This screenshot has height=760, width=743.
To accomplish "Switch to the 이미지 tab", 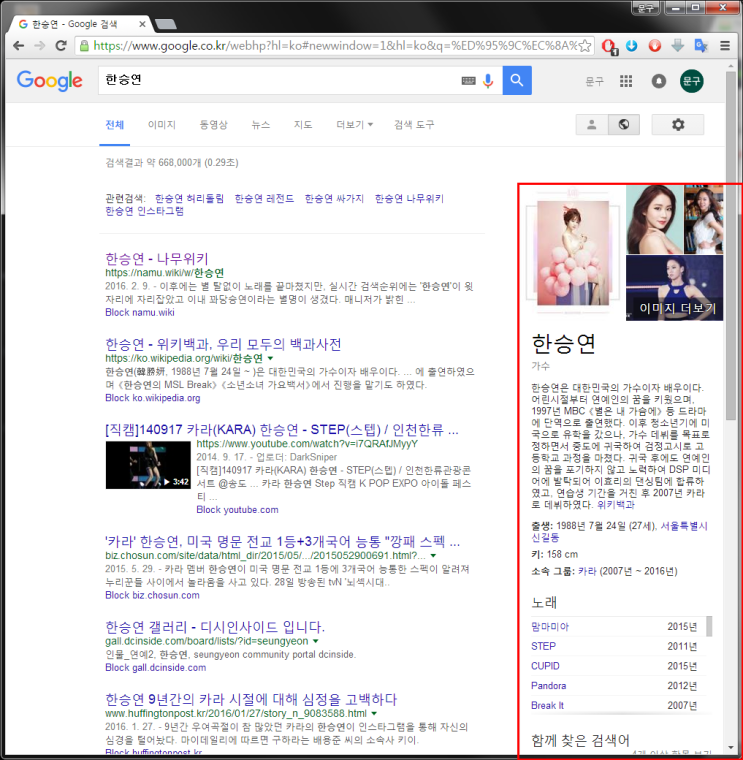I will click(x=162, y=125).
